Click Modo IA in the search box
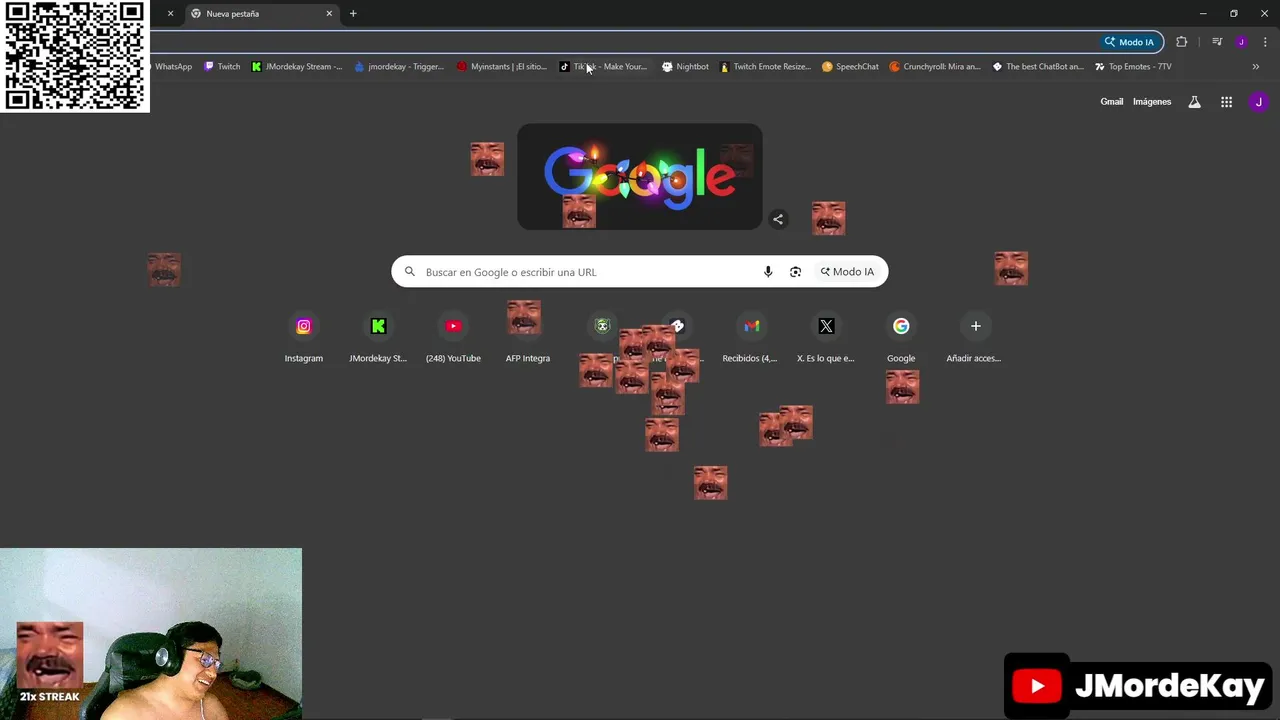Screen dimensions: 1280x720 pyautogui.click(x=848, y=272)
